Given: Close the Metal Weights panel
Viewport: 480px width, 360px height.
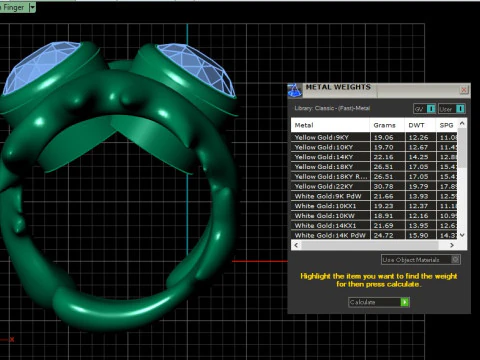Looking at the screenshot, I should tap(464, 90).
